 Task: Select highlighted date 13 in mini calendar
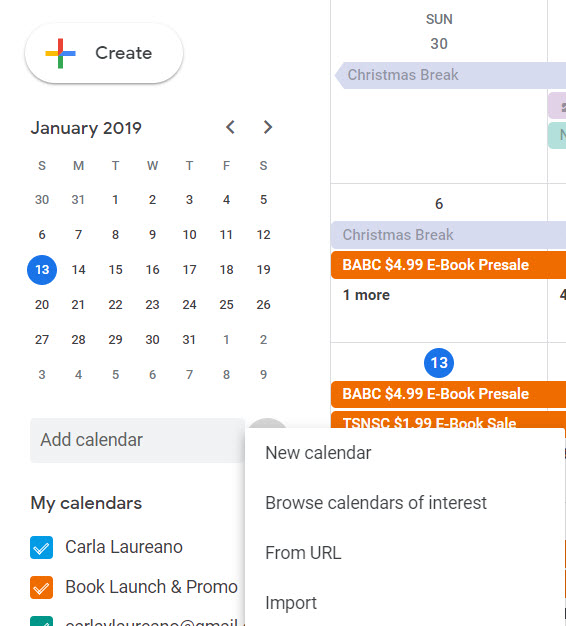(42, 270)
